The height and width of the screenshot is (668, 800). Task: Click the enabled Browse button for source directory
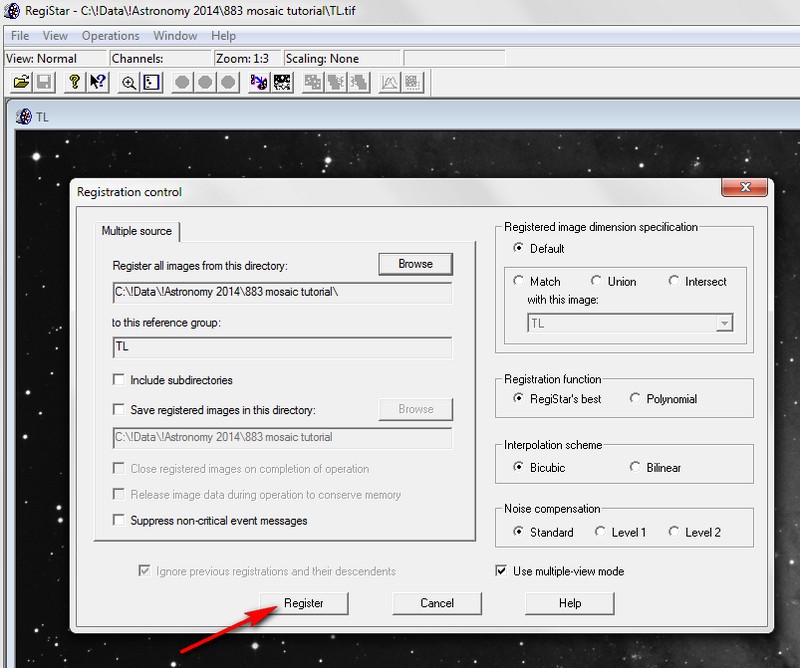pos(415,264)
